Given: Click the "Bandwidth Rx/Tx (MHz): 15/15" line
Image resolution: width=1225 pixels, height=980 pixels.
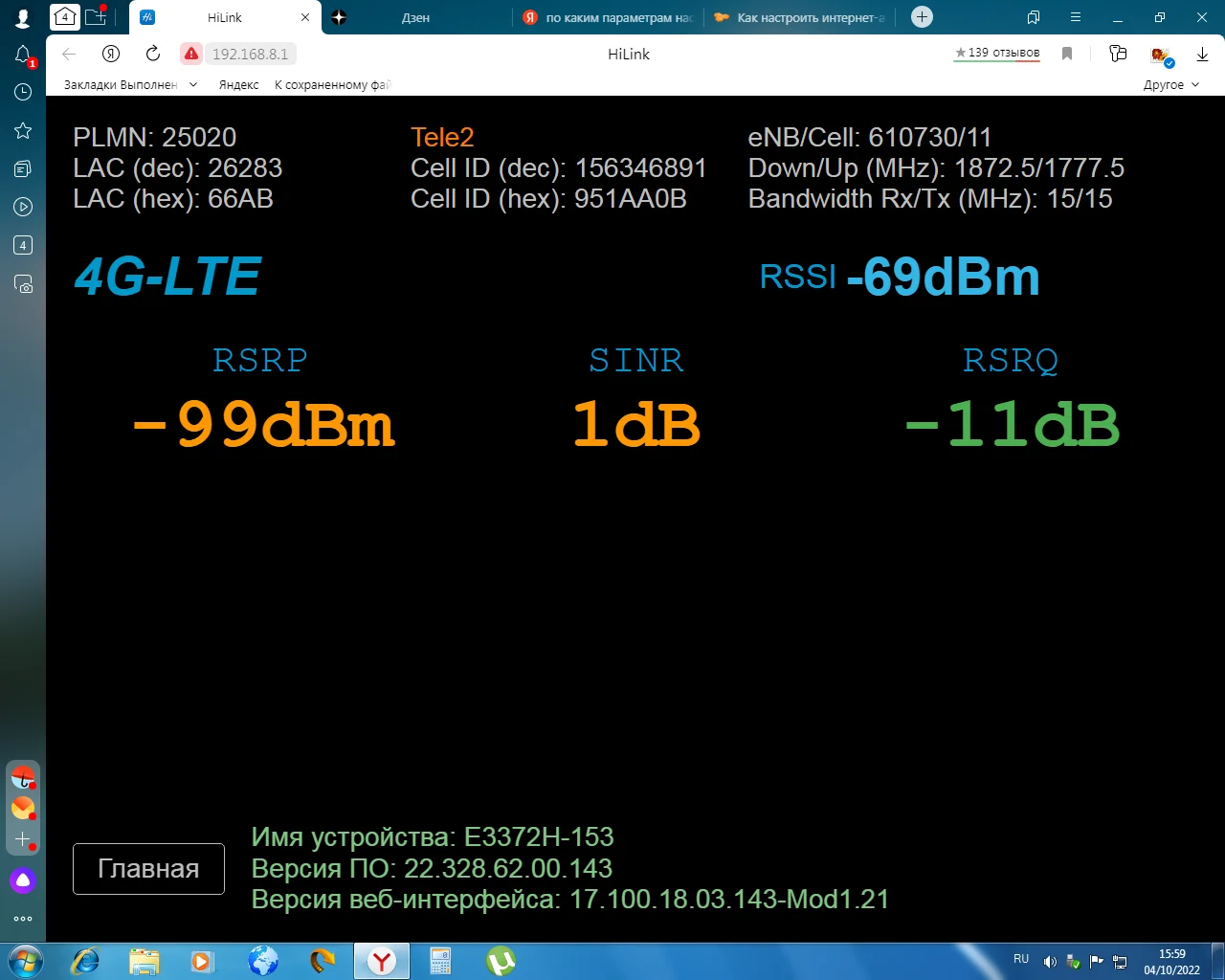Looking at the screenshot, I should pyautogui.click(x=930, y=198).
